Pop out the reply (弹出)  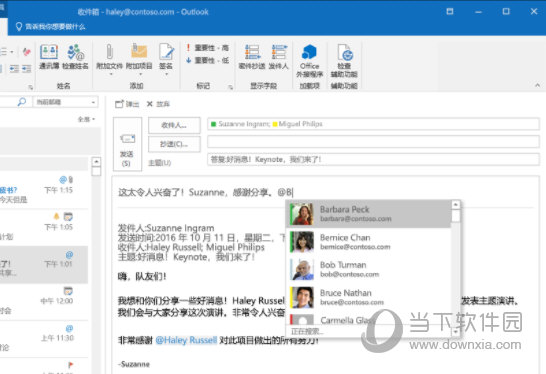[127, 104]
